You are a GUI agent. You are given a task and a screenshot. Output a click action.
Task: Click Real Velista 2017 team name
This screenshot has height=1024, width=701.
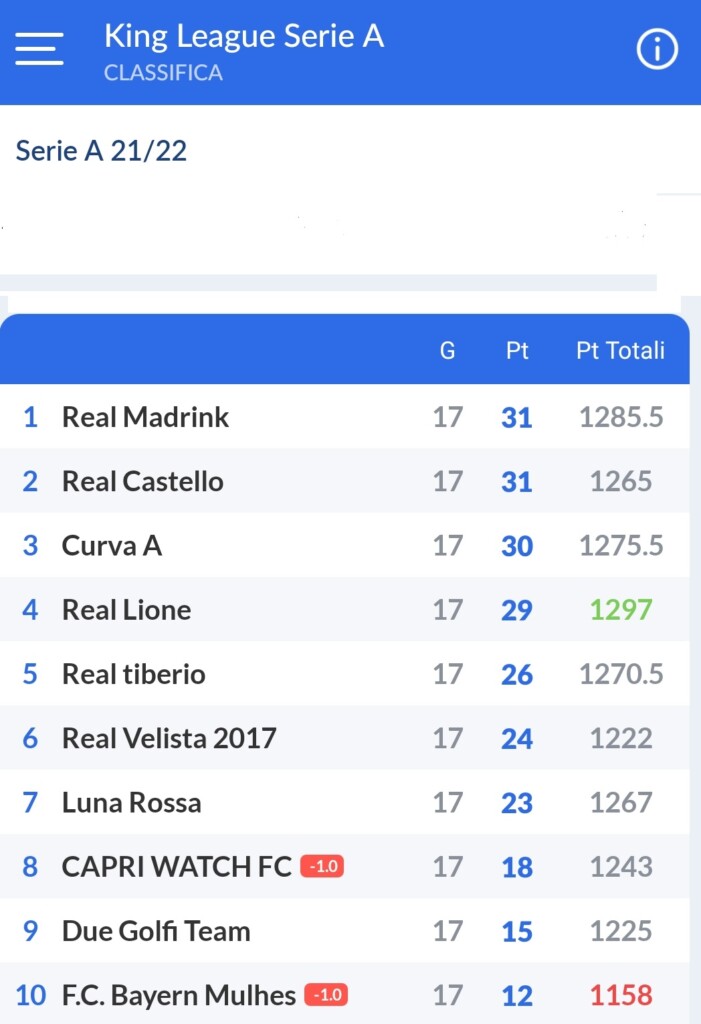coord(169,738)
